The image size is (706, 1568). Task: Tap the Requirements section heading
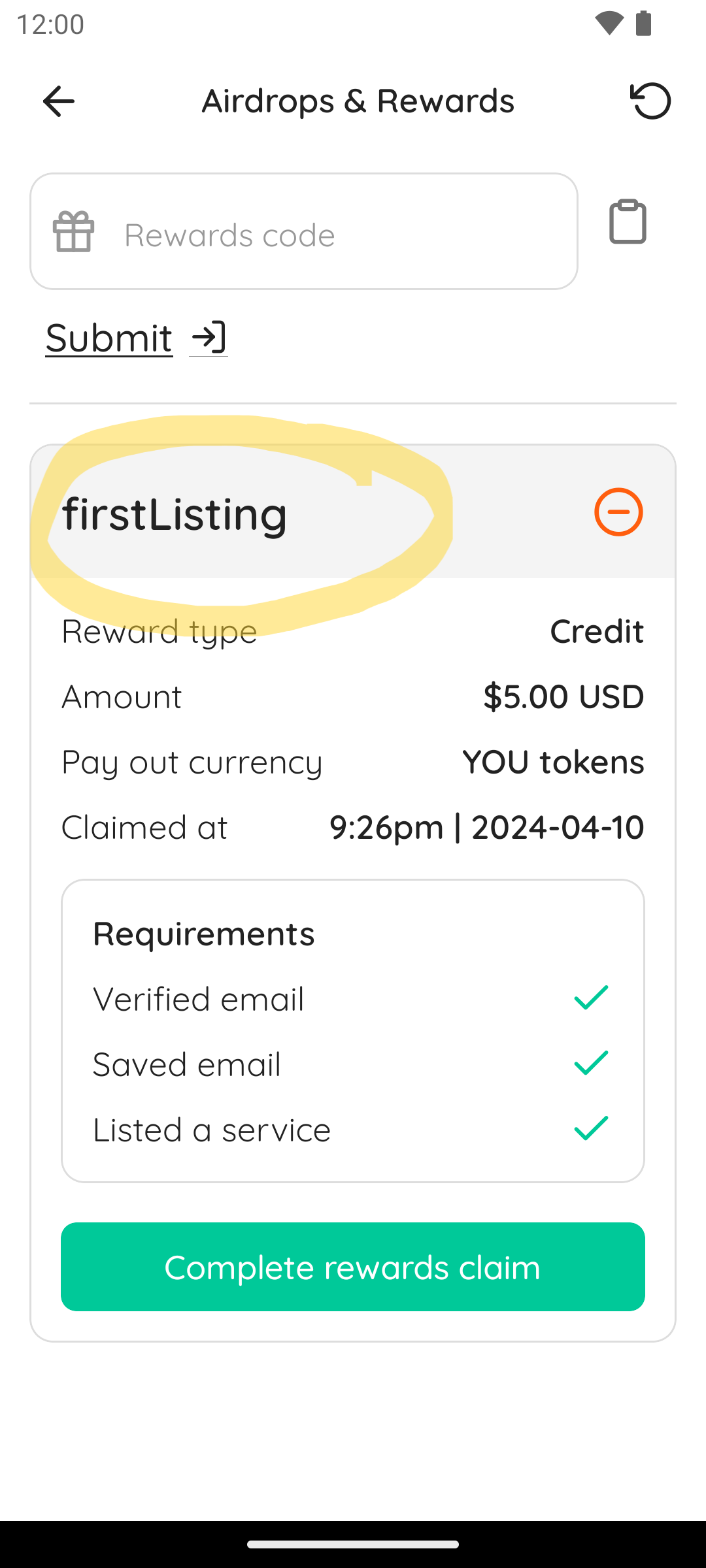pos(204,934)
